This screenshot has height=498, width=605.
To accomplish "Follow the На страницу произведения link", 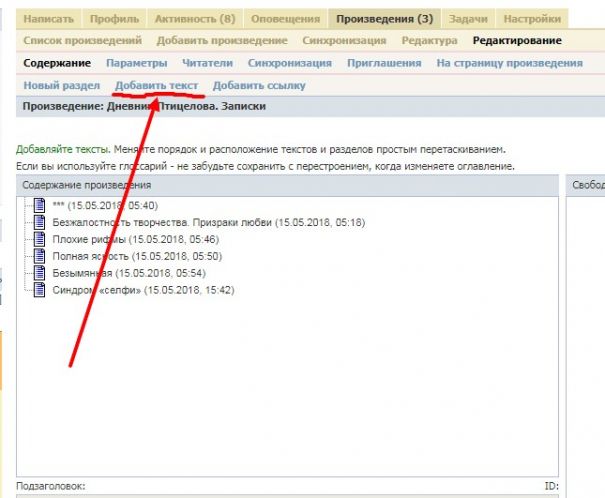I will point(509,63).
